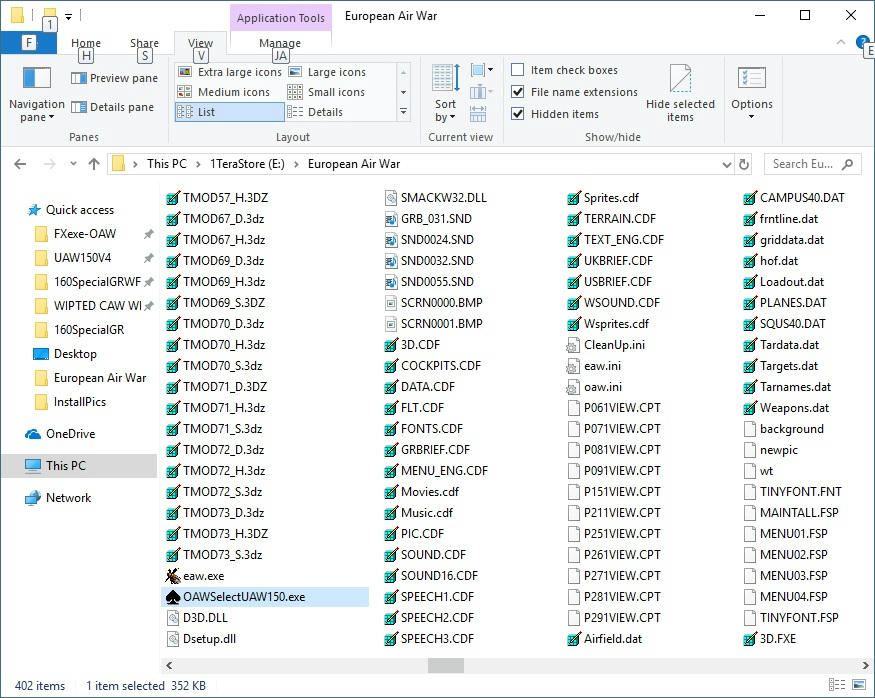Toggle the Details pane
The height and width of the screenshot is (698, 875).
pyautogui.click(x=112, y=107)
